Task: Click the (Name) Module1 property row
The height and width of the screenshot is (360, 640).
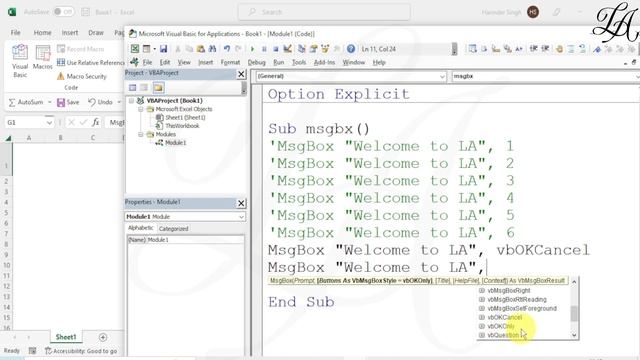Action: (x=186, y=240)
